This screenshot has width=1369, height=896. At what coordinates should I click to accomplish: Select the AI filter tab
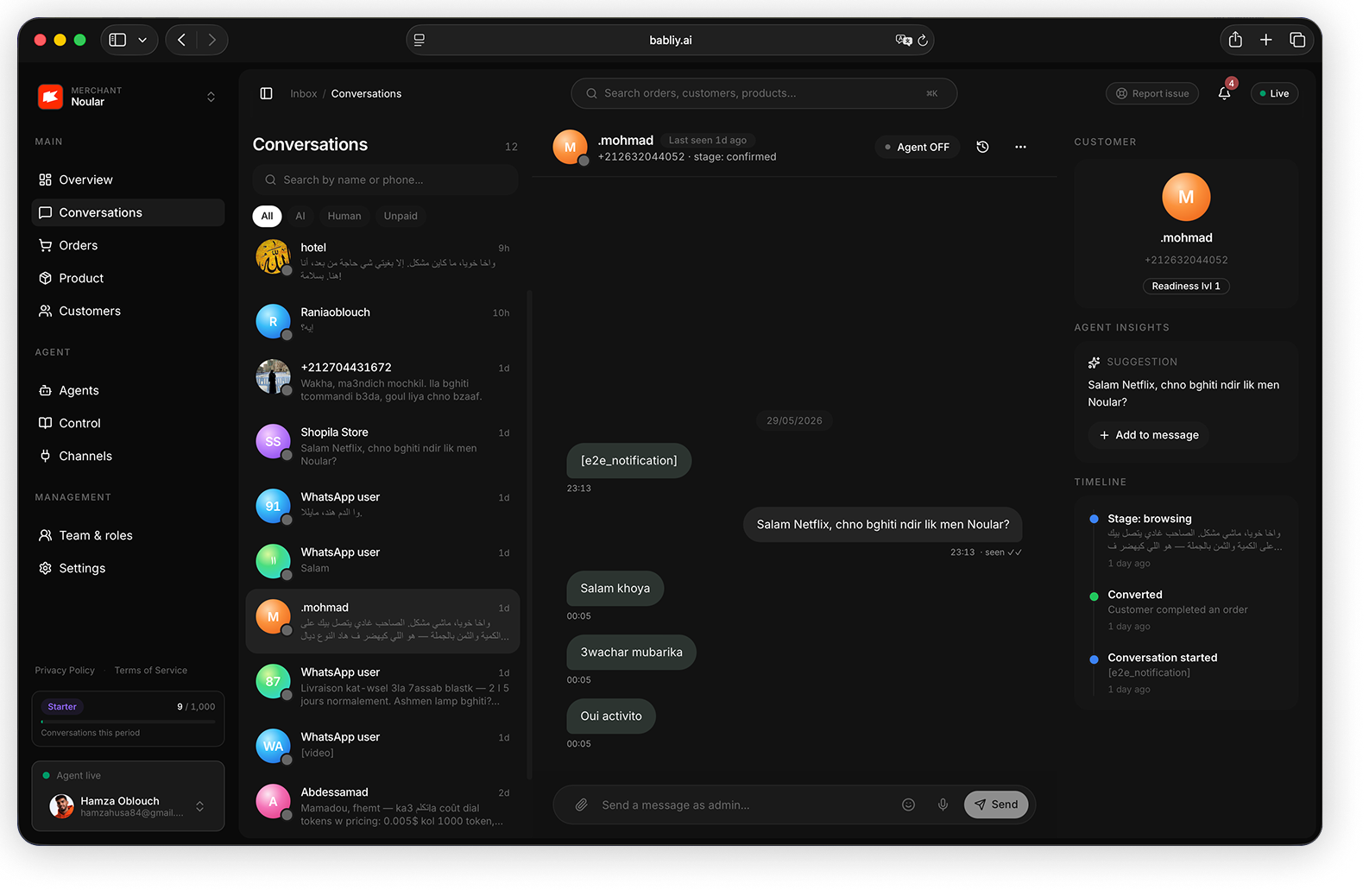tap(300, 216)
